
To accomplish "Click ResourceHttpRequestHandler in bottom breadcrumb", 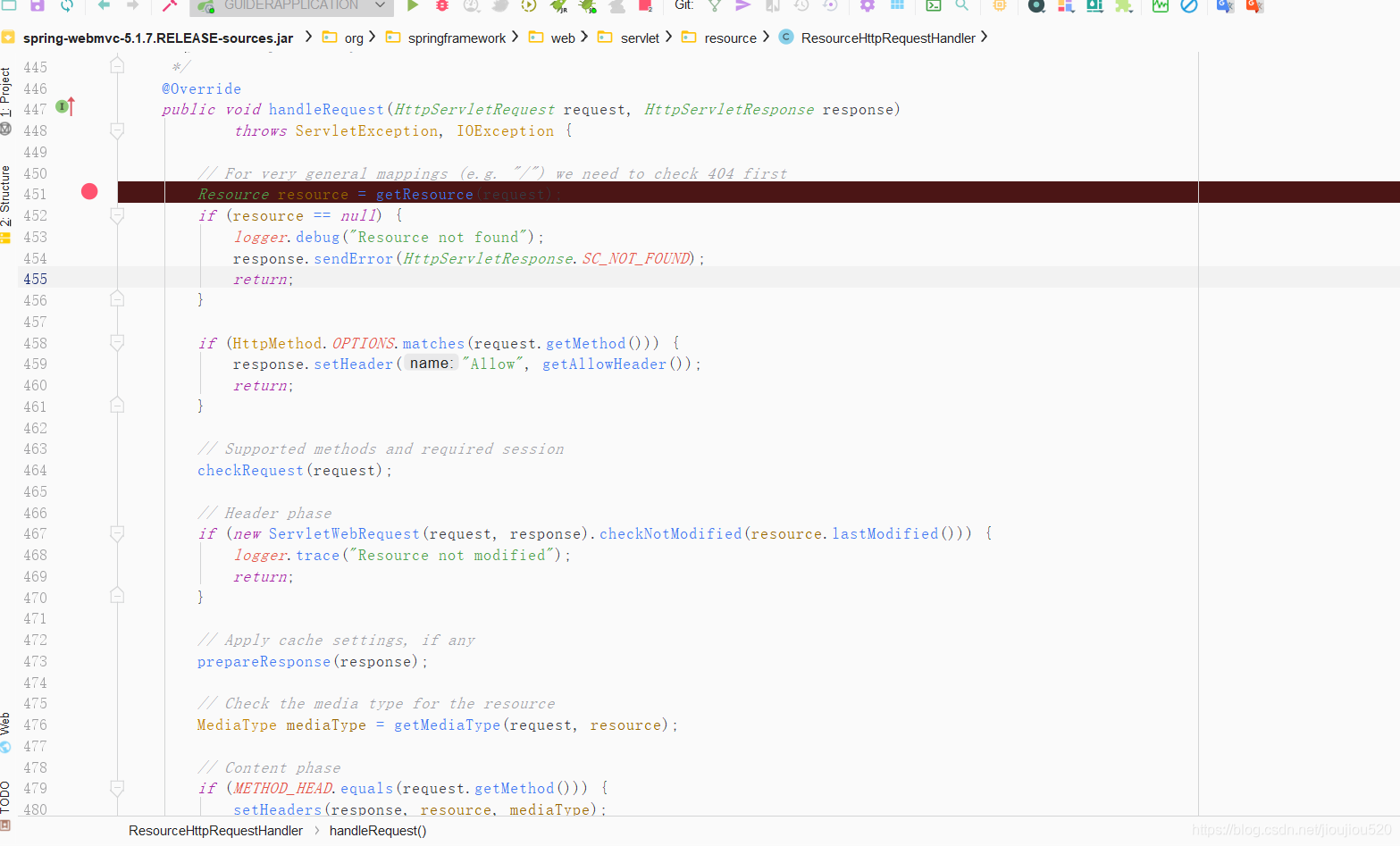I will click(x=215, y=831).
